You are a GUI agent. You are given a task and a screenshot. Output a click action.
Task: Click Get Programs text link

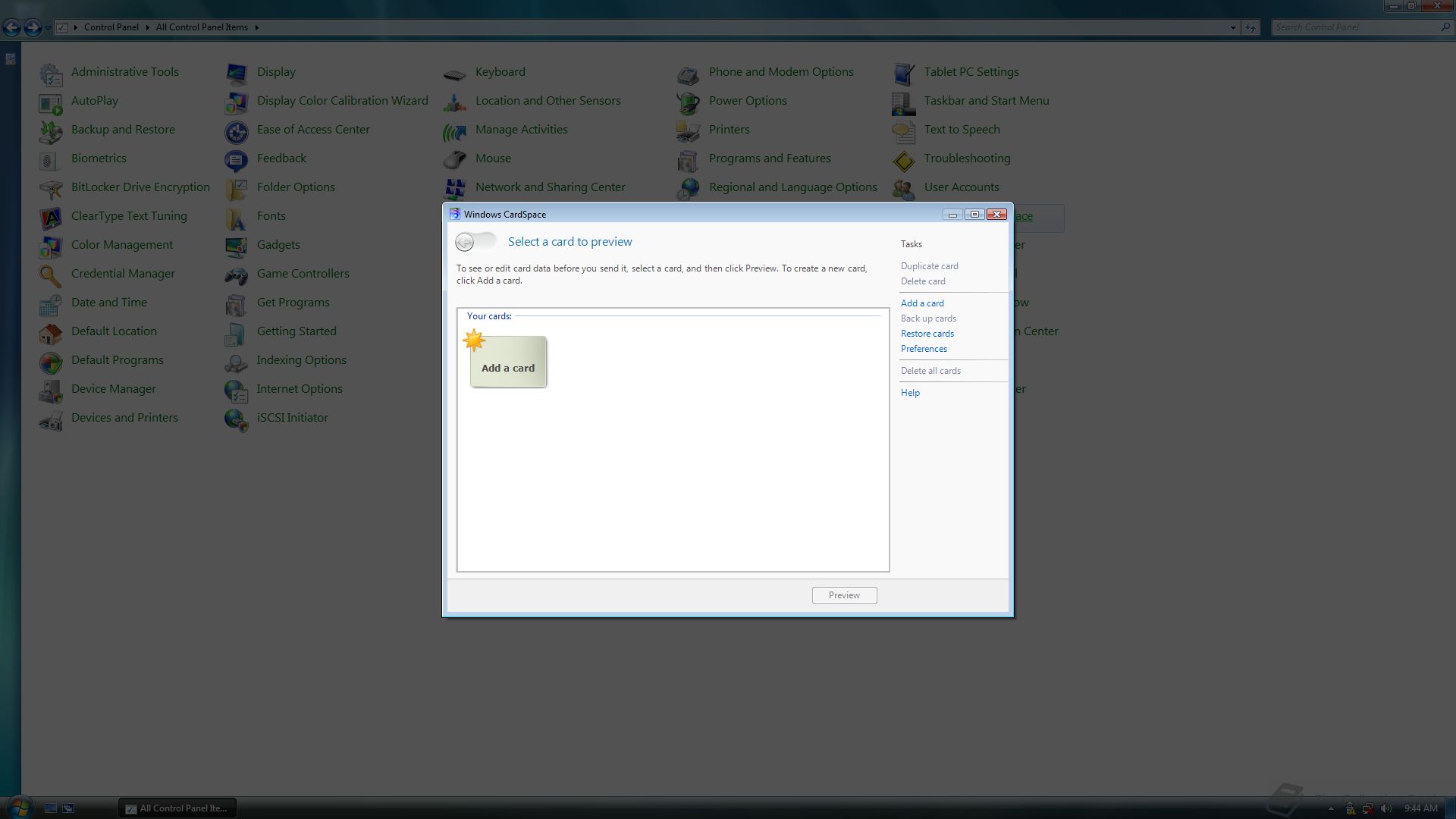click(293, 303)
